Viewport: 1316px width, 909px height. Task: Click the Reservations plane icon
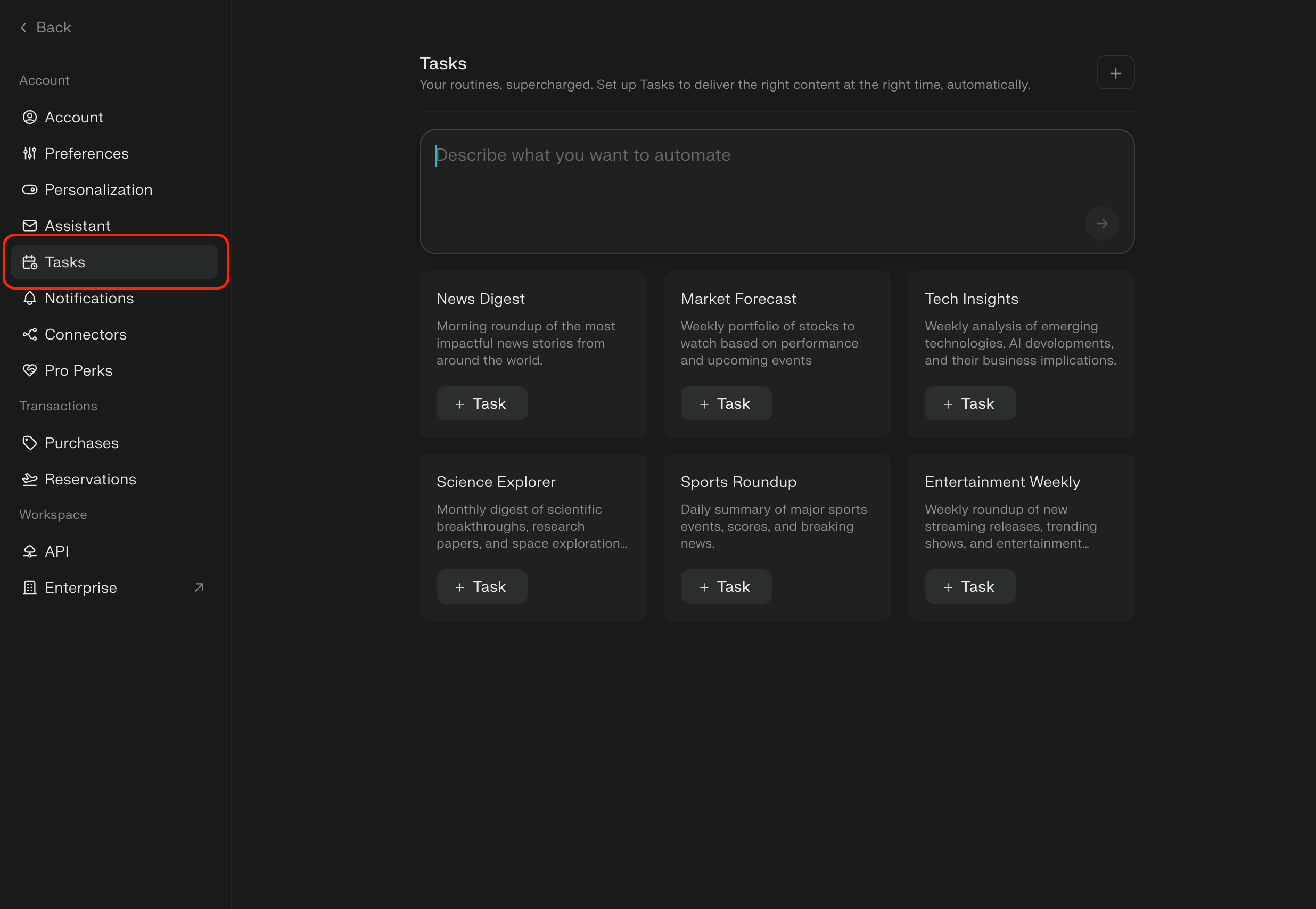coord(30,479)
